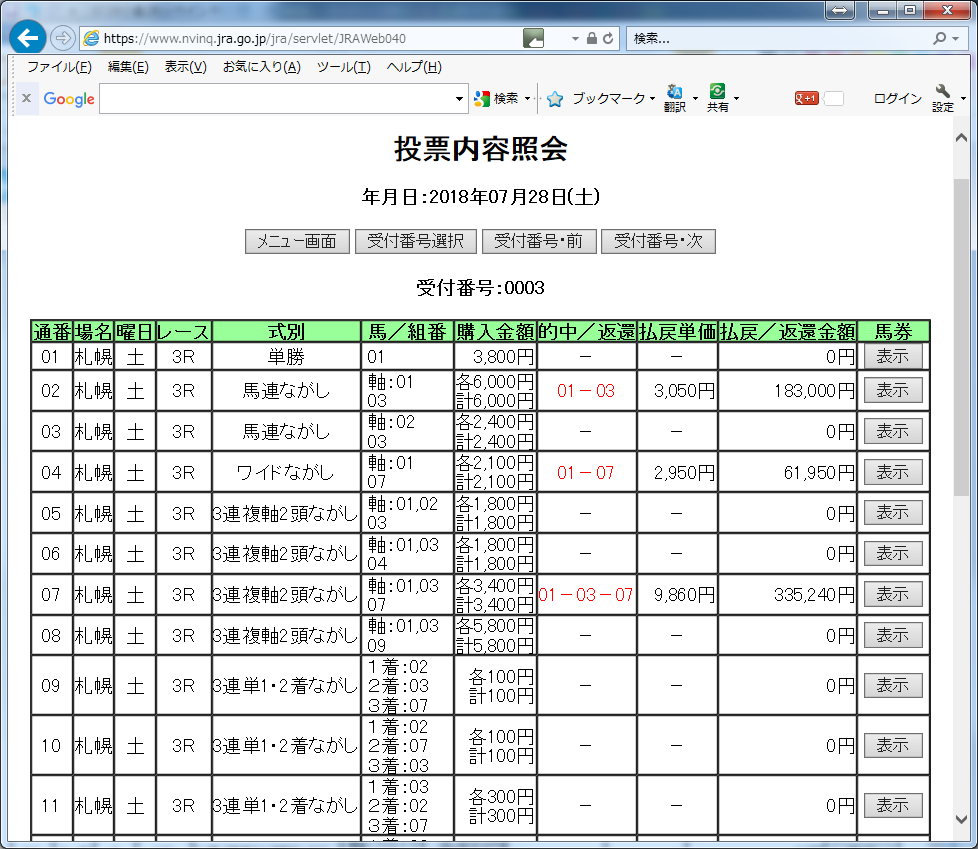Expand the 設定 dropdown arrow
Screen dimensions: 978x849
[963, 99]
